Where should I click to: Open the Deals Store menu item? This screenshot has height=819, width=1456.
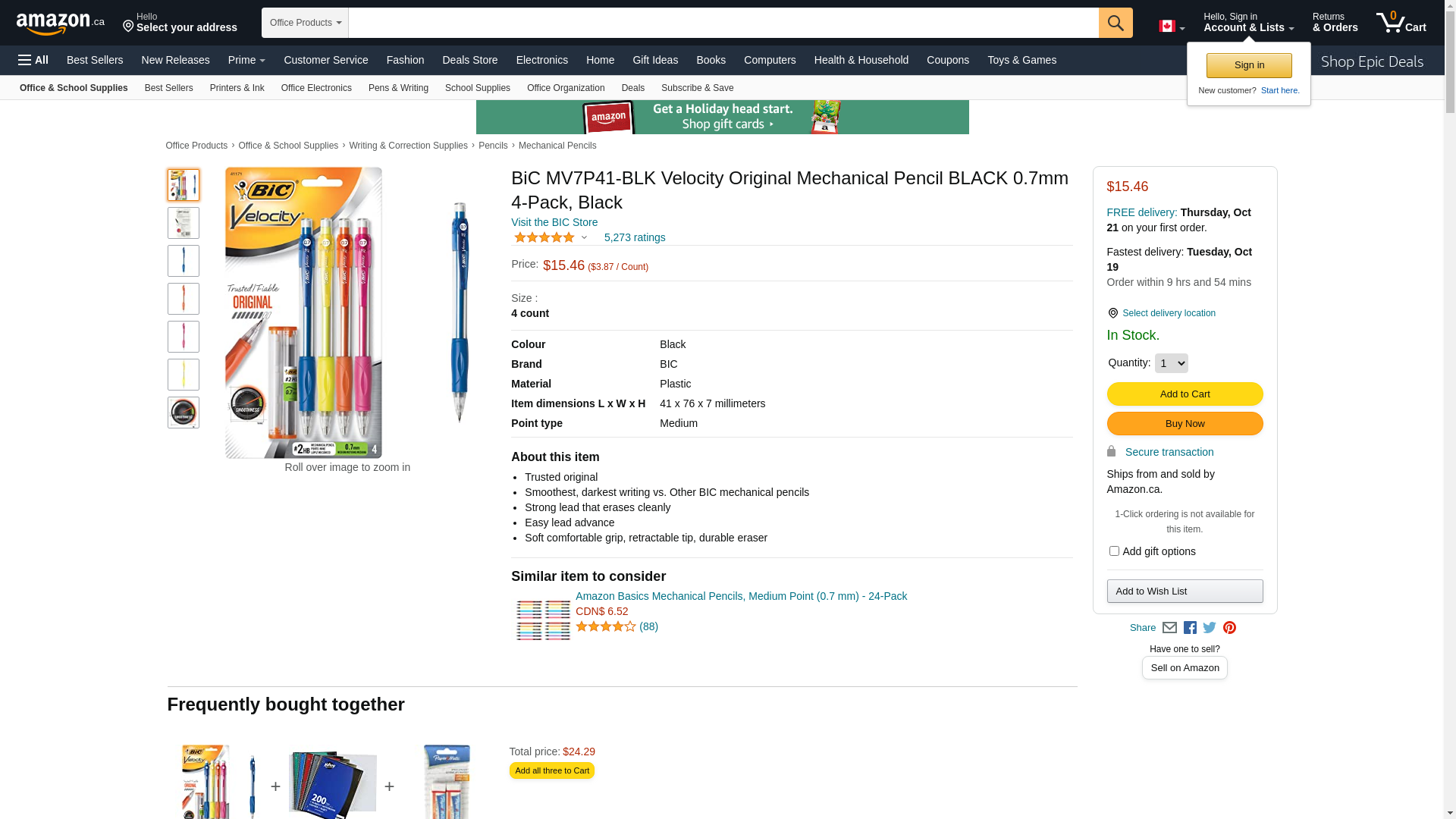(x=469, y=60)
